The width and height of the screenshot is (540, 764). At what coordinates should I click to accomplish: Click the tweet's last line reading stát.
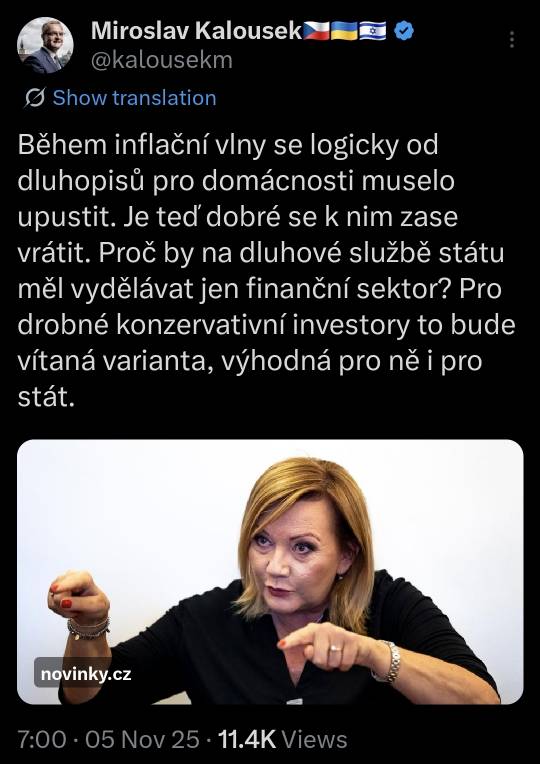46,398
